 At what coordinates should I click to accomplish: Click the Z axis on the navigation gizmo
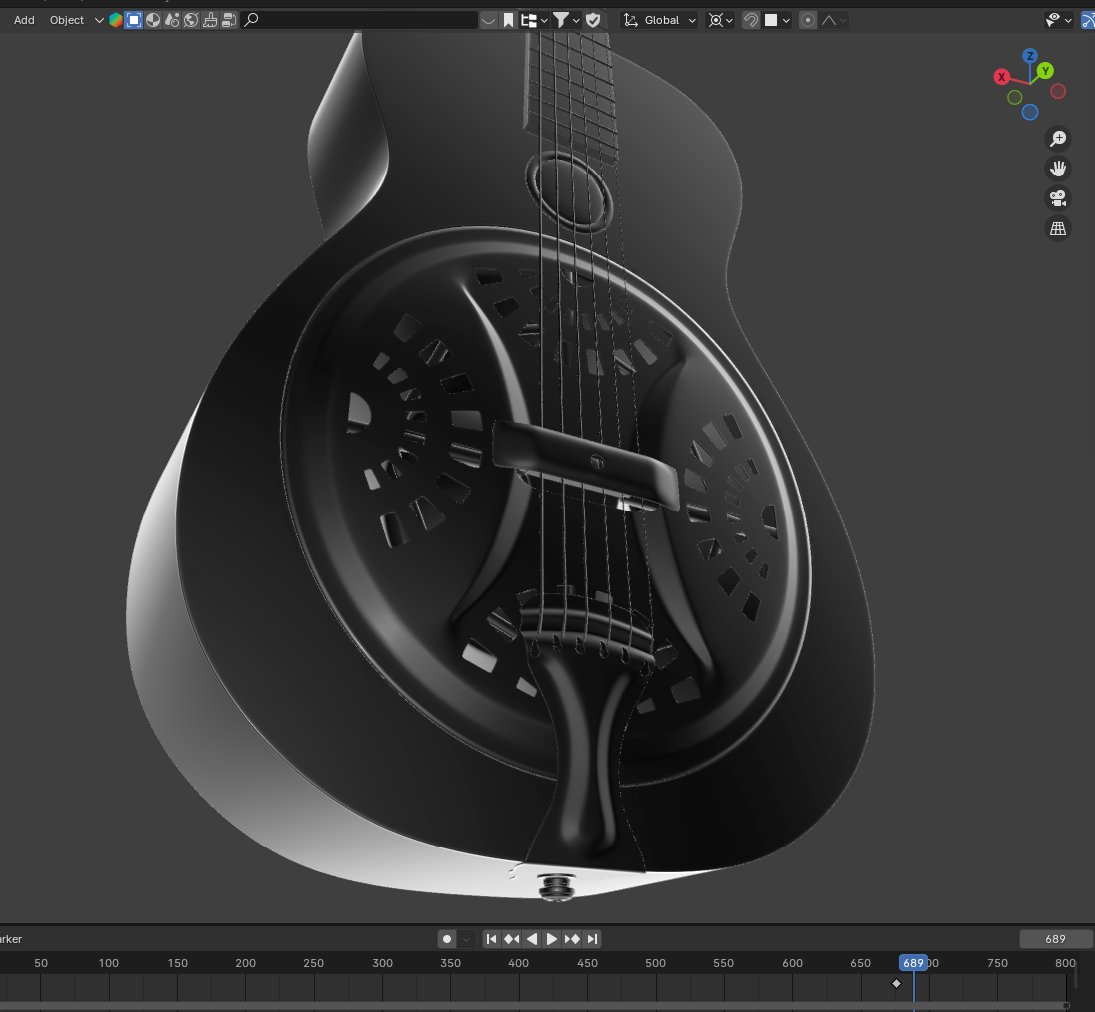[1030, 57]
